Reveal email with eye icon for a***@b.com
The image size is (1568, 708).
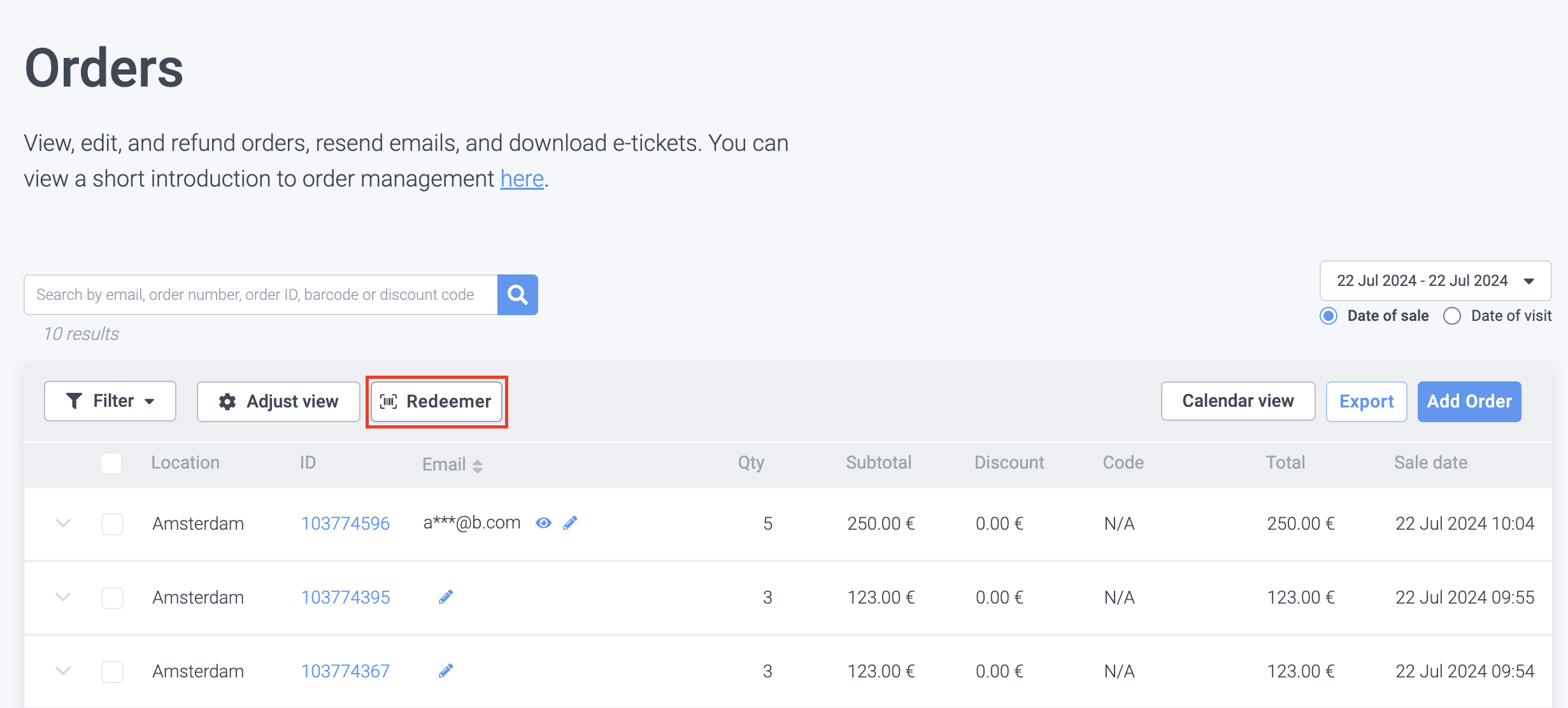click(543, 523)
